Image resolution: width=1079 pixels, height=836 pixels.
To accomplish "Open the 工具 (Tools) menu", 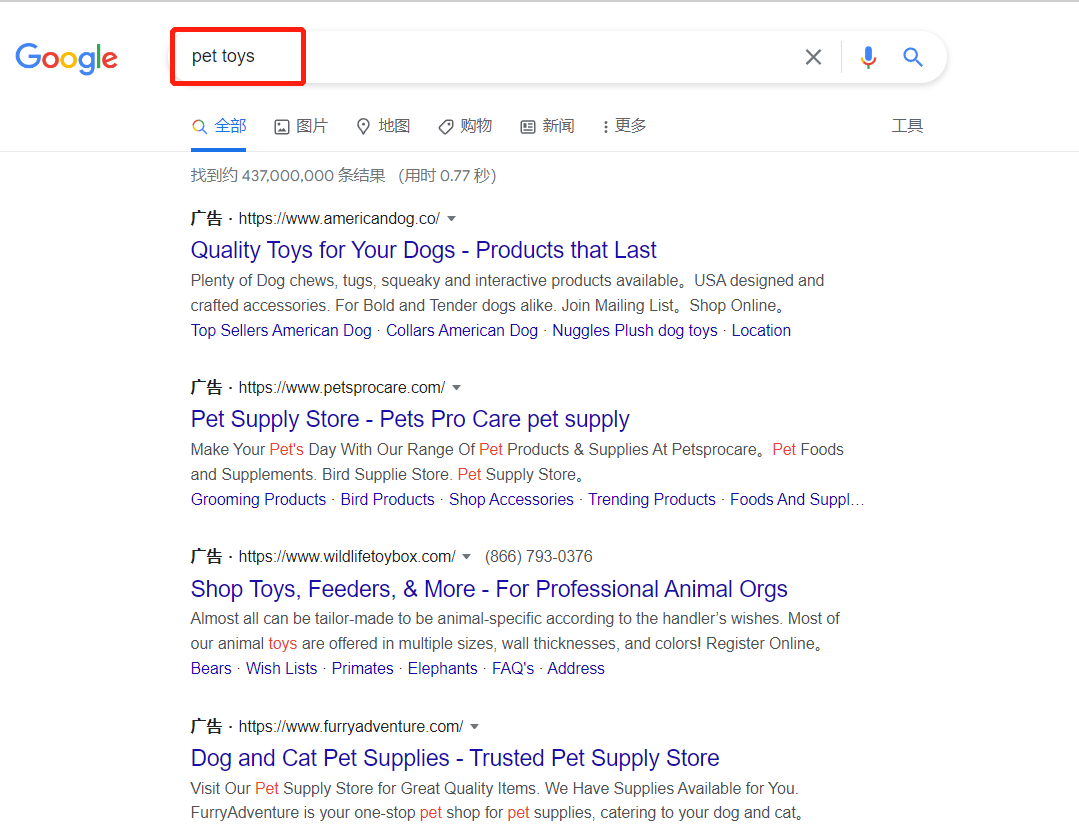I will pos(907,126).
